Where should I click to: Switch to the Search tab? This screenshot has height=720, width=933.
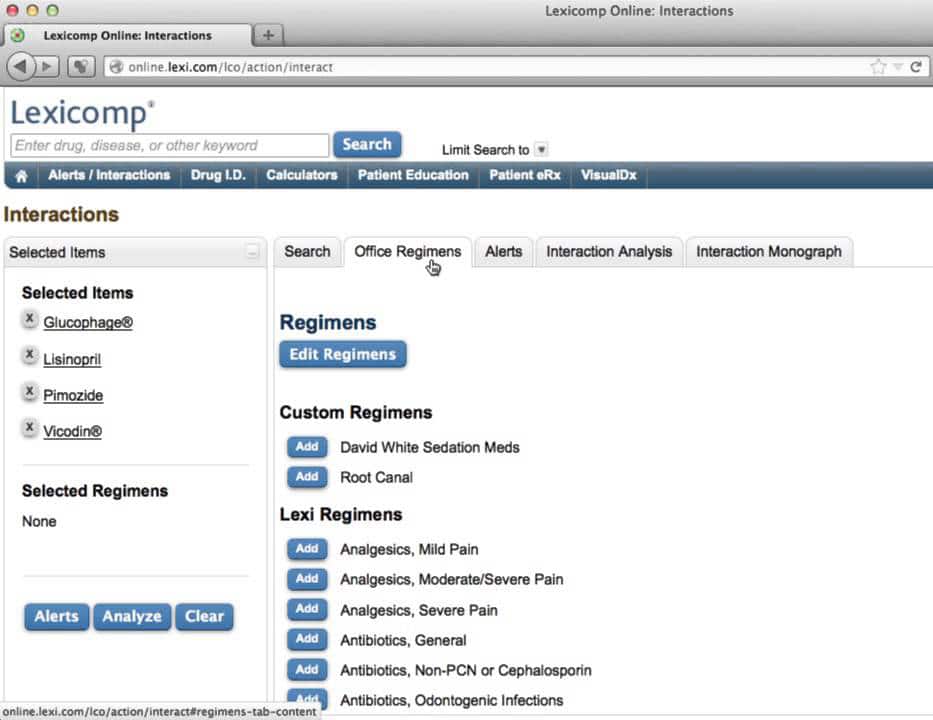click(x=307, y=252)
